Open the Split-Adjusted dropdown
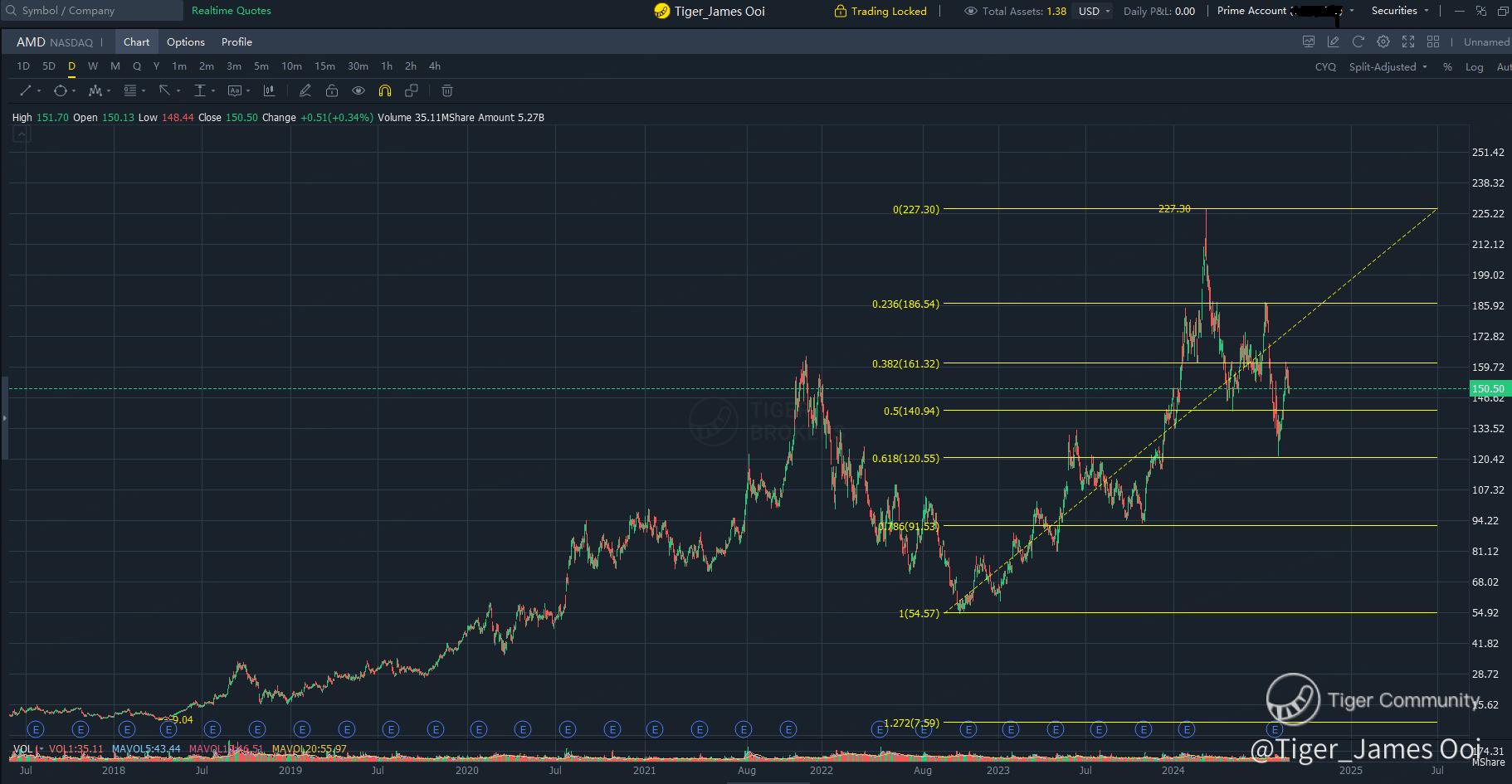This screenshot has height=784, width=1512. (1388, 66)
